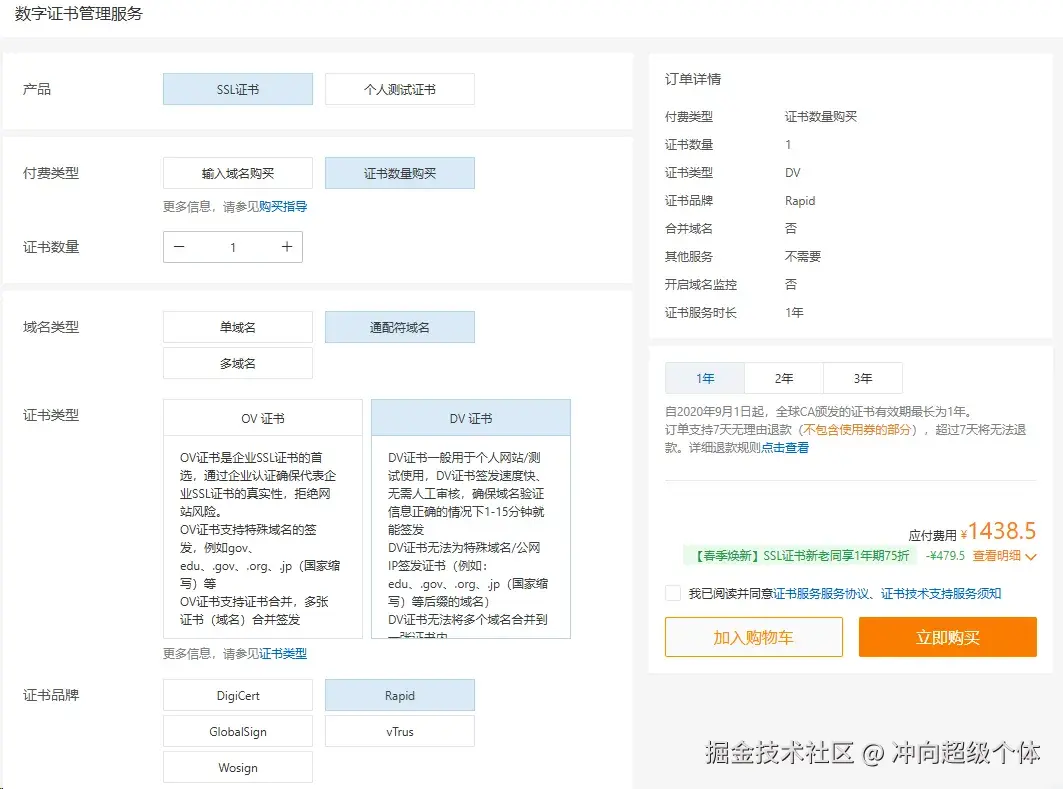The width and height of the screenshot is (1063, 789).
Task: Select the SSL证书 product option
Action: pos(238,89)
